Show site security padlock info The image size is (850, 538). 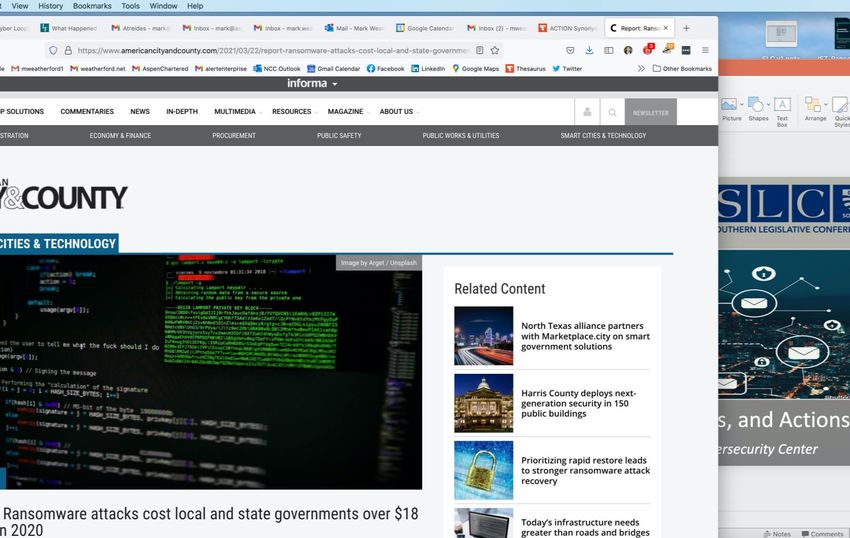68,50
